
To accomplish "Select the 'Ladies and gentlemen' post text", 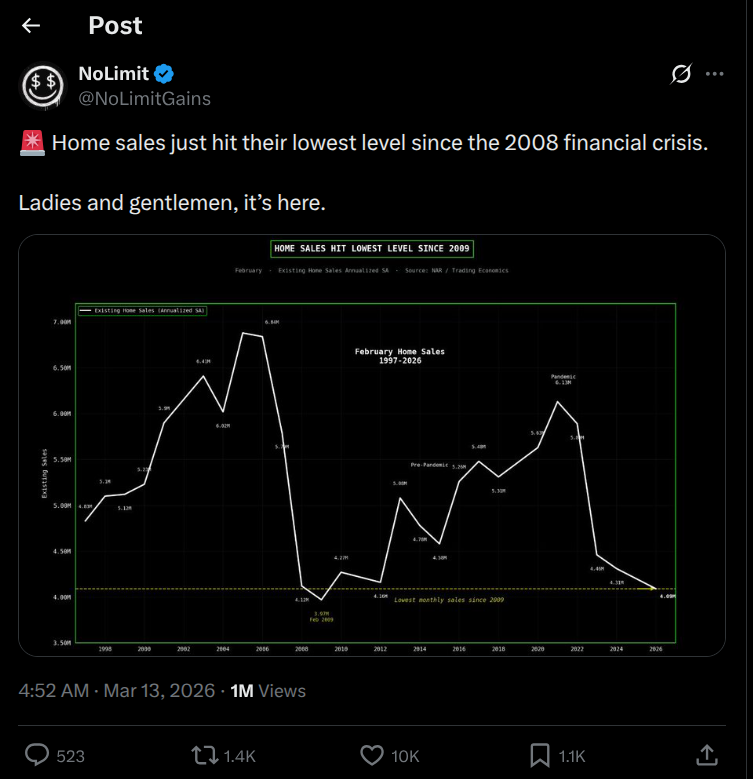I will [172, 202].
